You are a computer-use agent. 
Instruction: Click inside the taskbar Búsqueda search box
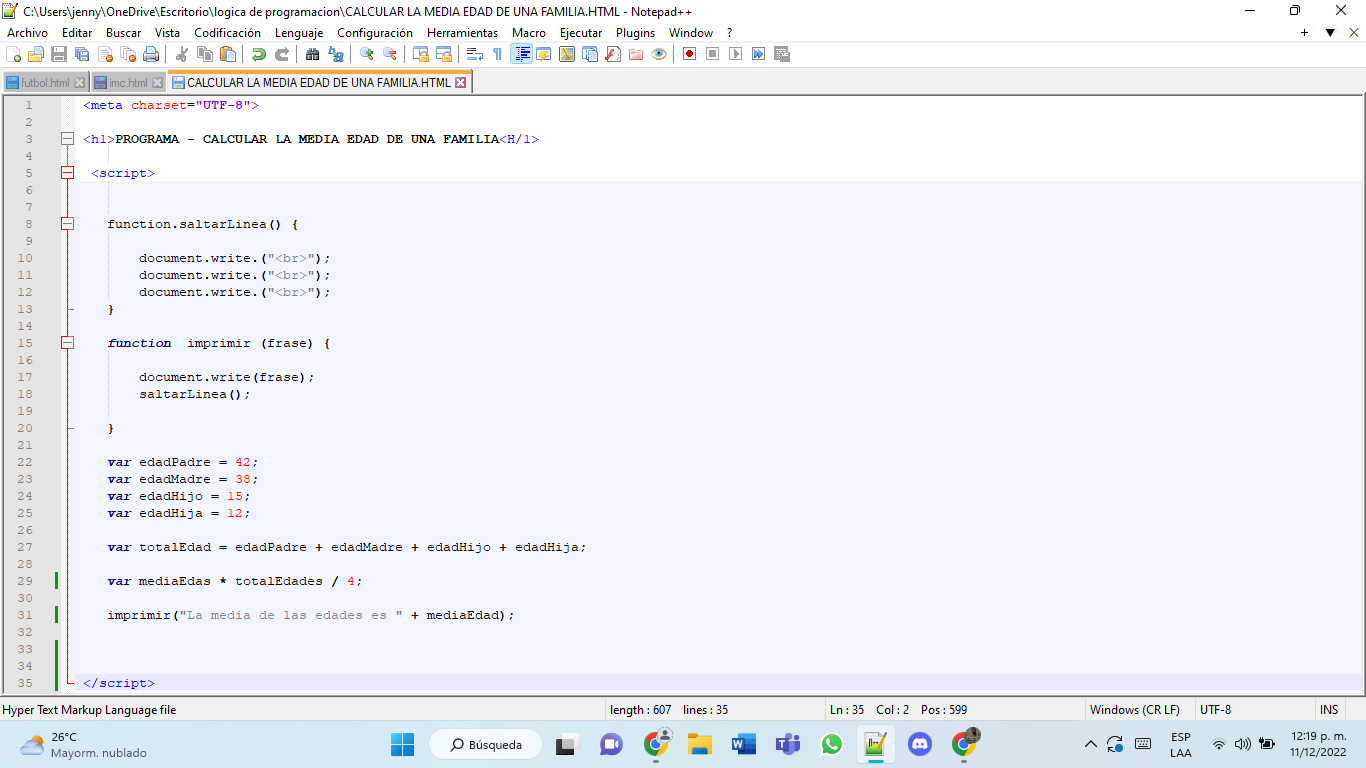(485, 744)
